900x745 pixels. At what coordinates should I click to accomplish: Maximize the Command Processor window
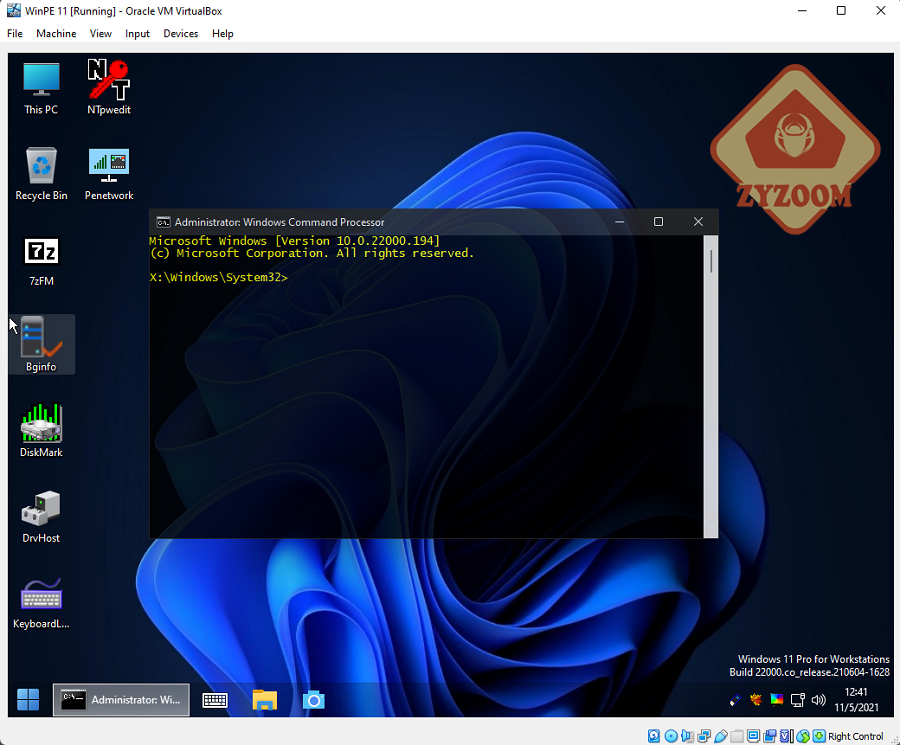pos(658,222)
